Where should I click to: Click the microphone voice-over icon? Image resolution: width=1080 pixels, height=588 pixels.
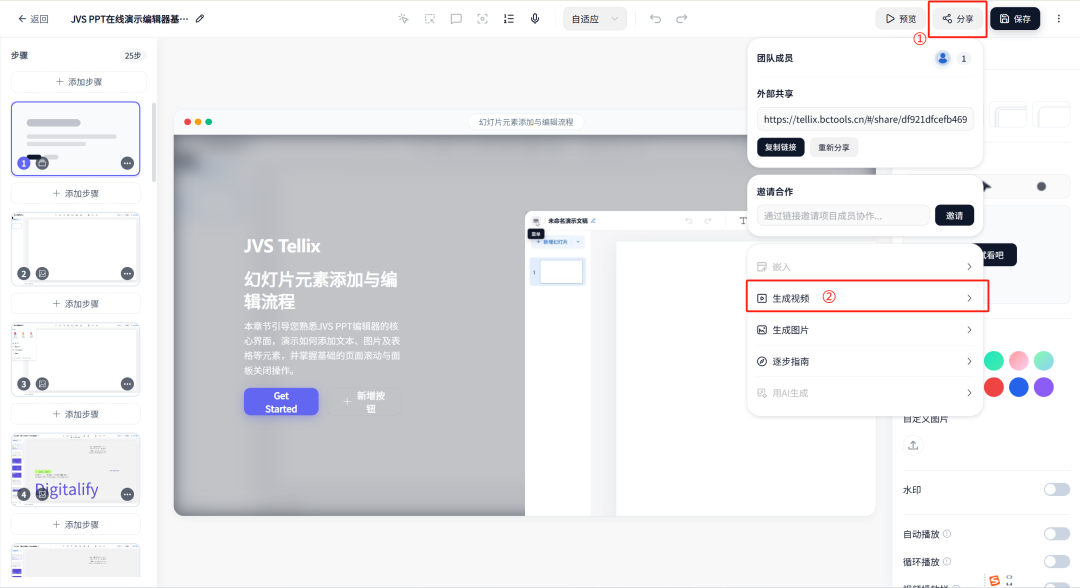click(x=534, y=19)
